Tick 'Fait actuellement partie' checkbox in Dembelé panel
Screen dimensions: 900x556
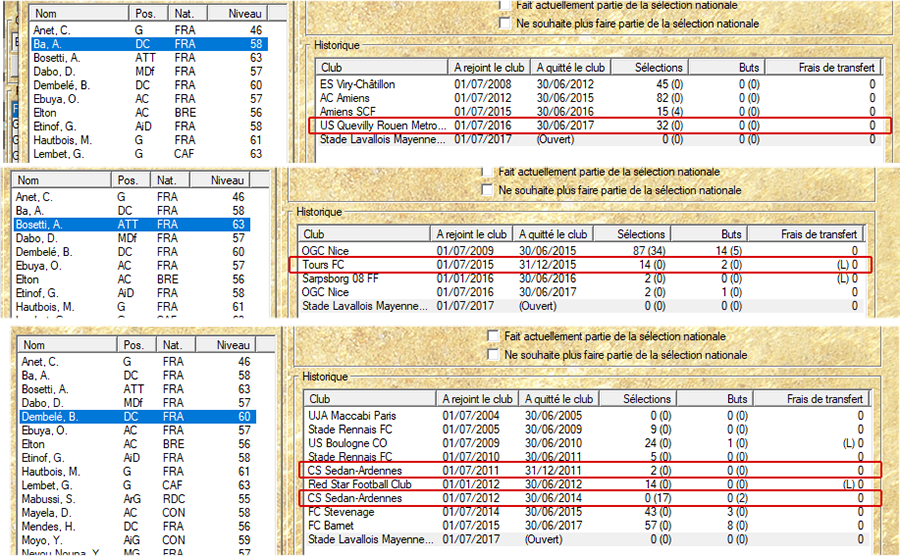[x=492, y=336]
